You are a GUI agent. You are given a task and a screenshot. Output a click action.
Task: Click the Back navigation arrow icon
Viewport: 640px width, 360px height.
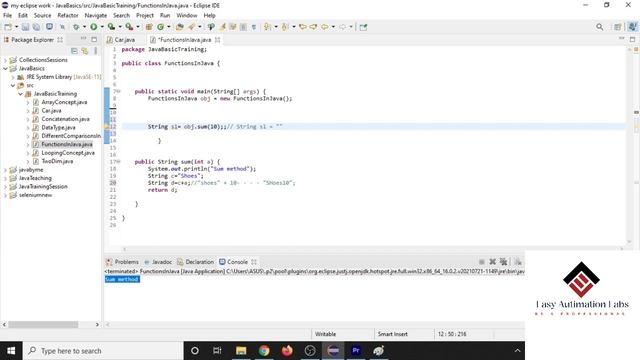(324, 27)
